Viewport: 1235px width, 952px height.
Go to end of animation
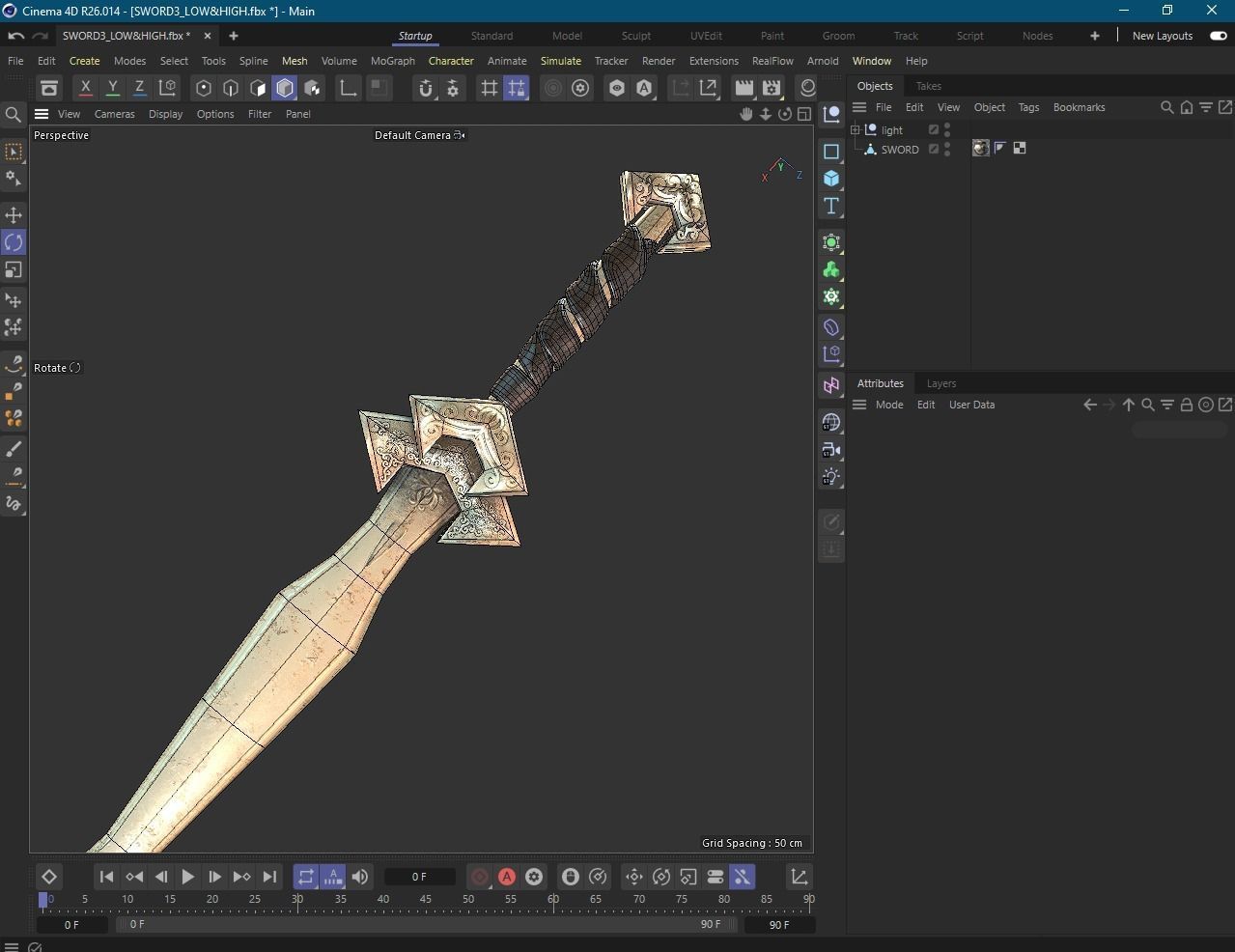tap(269, 877)
